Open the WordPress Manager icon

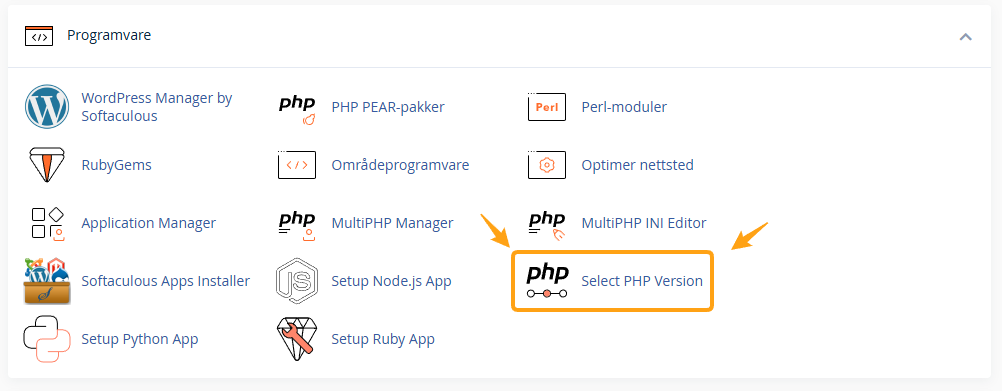[47, 107]
